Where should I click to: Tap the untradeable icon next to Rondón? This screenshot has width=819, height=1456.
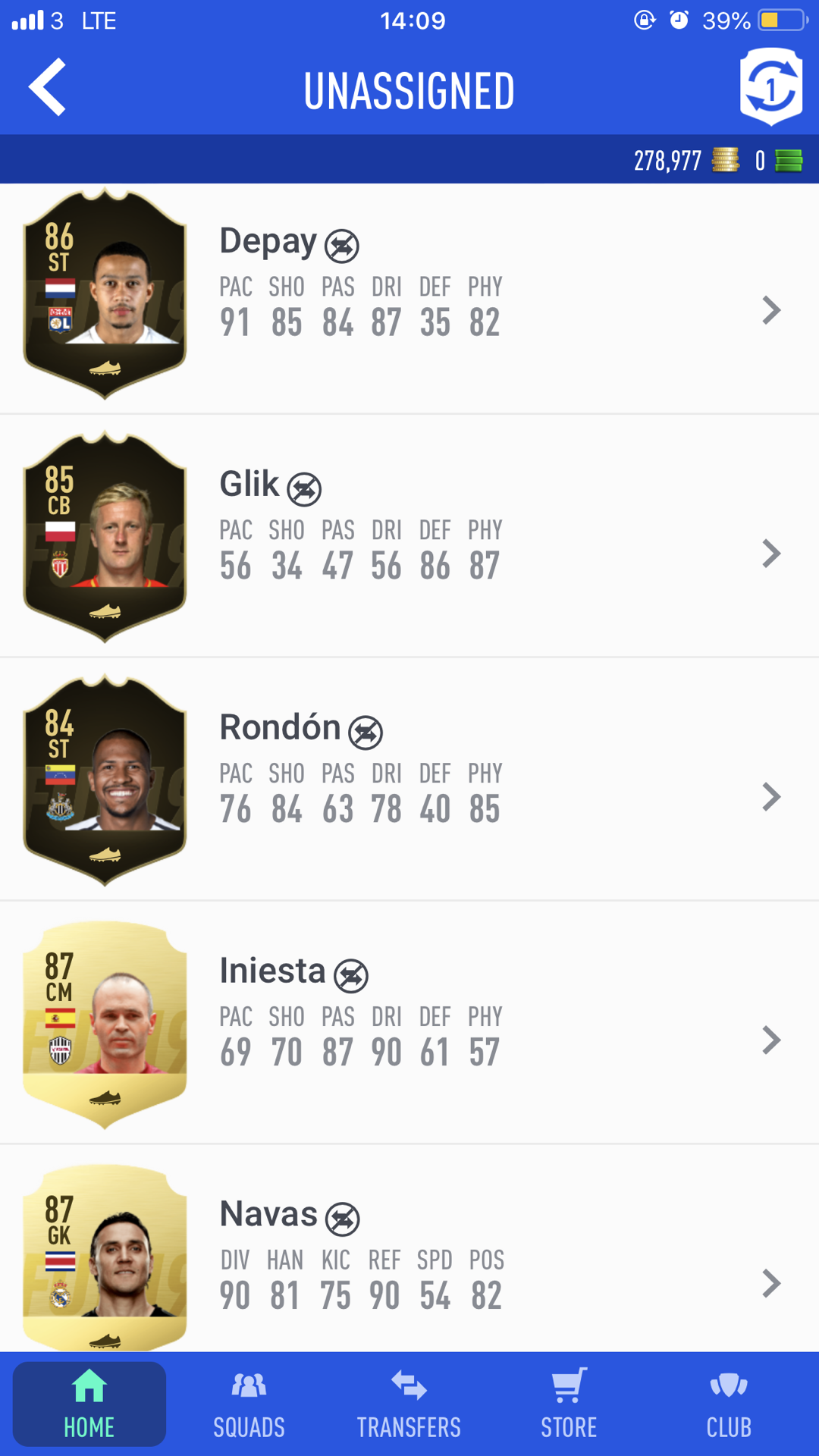(366, 733)
